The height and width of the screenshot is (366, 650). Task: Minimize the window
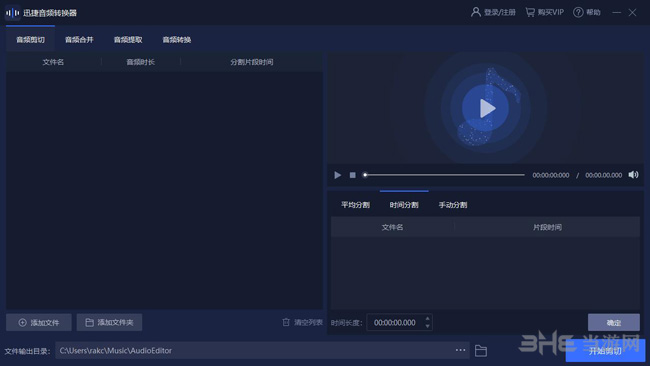(x=616, y=12)
